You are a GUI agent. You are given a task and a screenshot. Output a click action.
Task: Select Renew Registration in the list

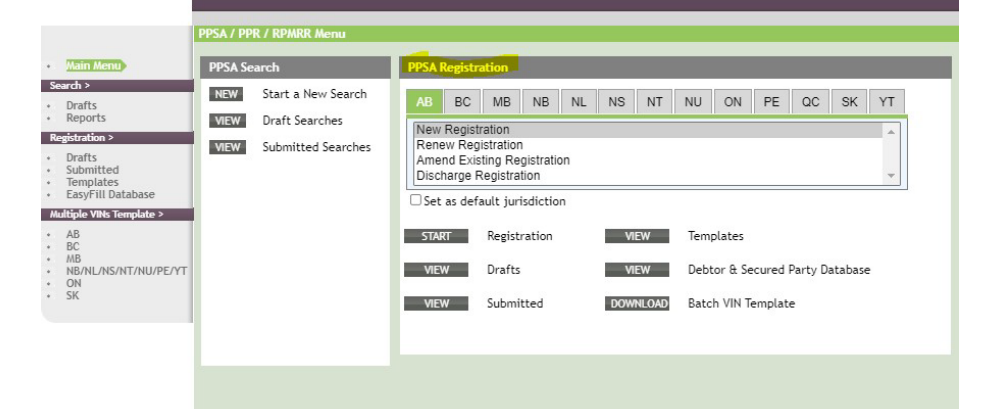pyautogui.click(x=648, y=146)
